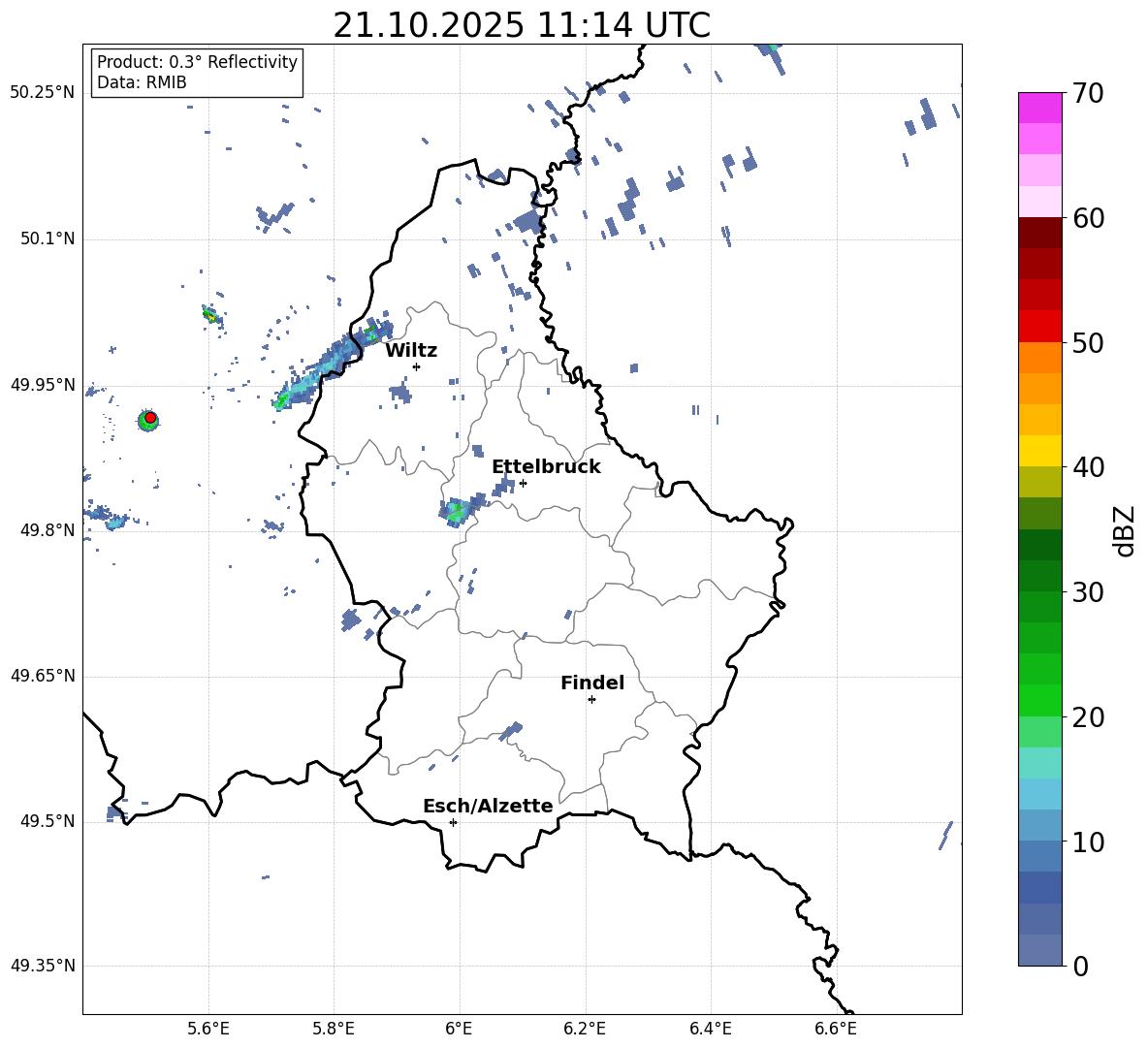
Task: Click the dark maroon swatch just below 60
Action: pyautogui.click(x=1039, y=233)
